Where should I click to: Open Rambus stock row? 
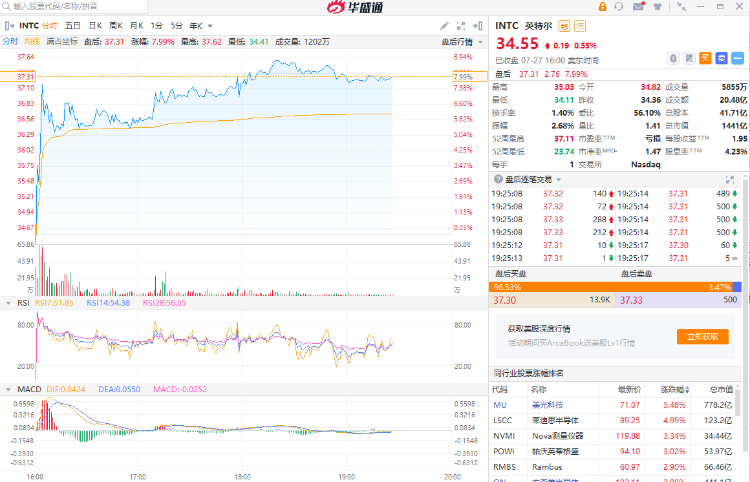(613, 467)
